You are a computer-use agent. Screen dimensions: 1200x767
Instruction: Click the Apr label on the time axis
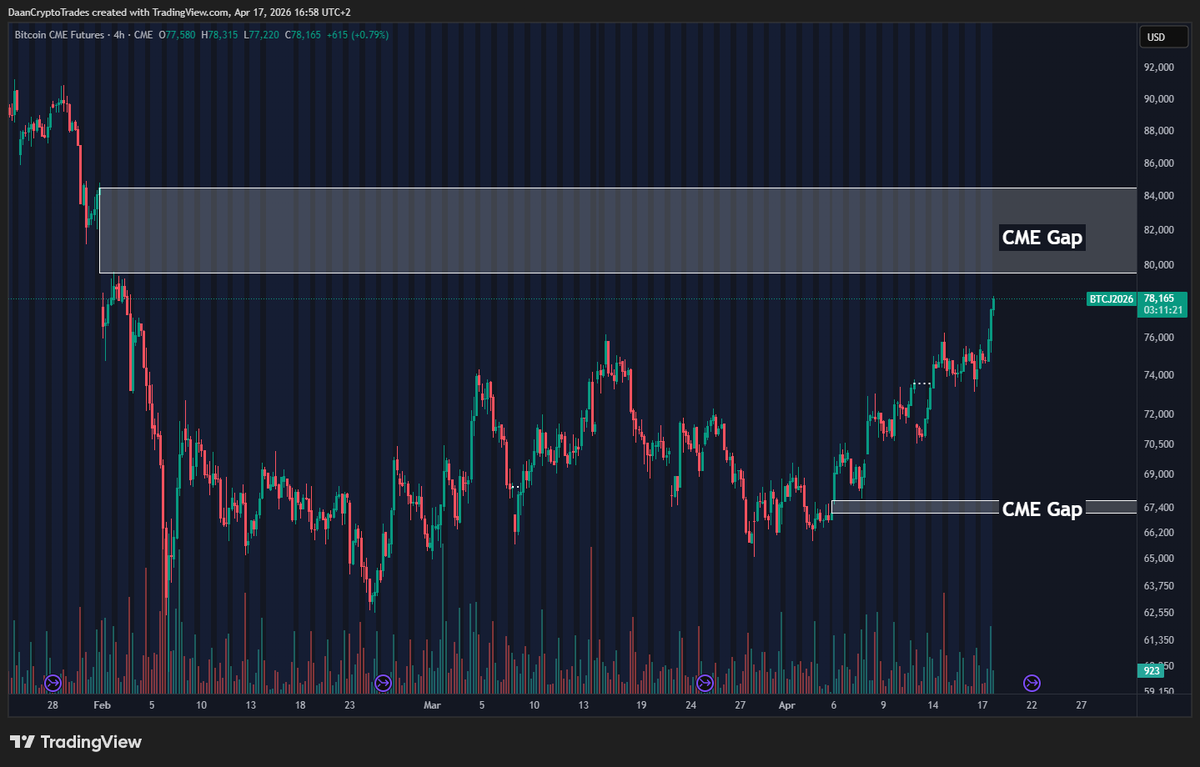click(787, 705)
